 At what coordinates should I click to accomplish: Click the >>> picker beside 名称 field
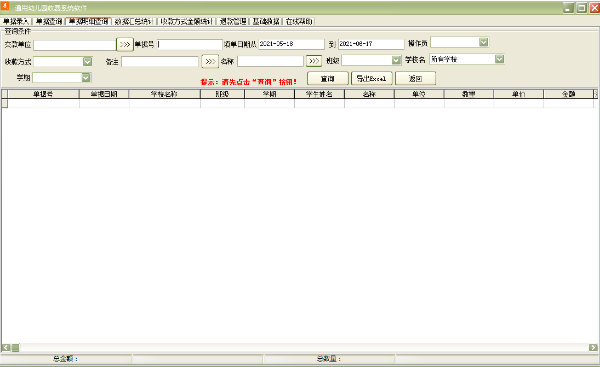pyautogui.click(x=314, y=61)
